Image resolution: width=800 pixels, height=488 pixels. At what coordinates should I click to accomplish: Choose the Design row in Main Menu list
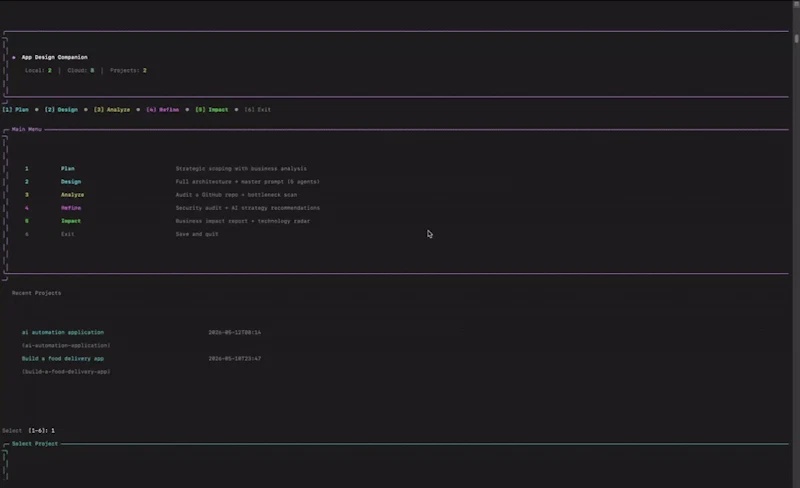172,182
